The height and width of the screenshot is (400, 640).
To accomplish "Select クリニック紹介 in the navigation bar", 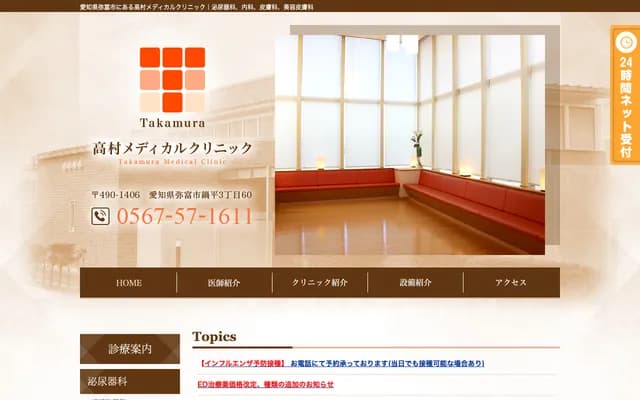I will point(320,283).
